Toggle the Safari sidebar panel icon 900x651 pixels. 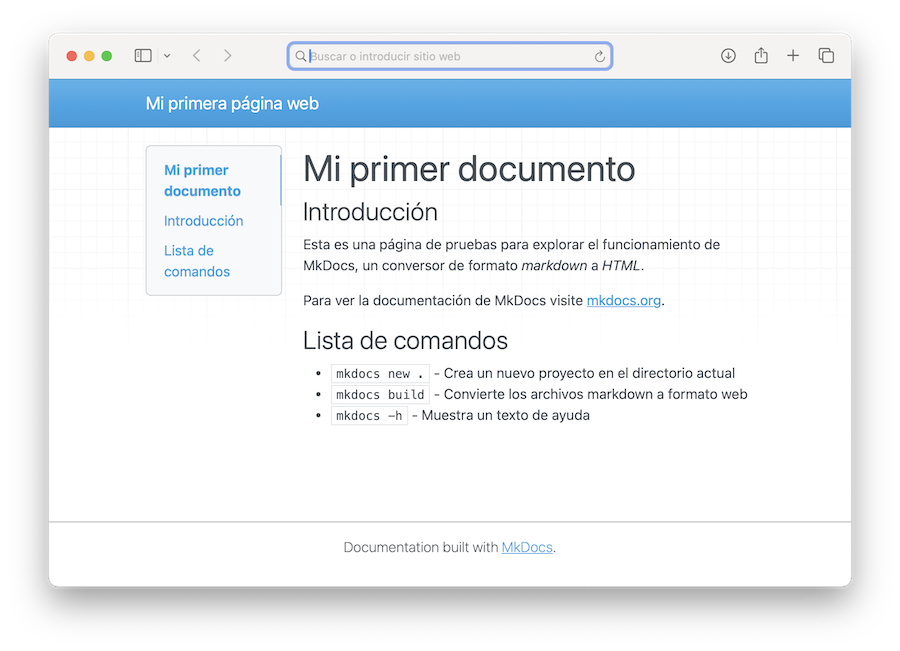point(143,56)
